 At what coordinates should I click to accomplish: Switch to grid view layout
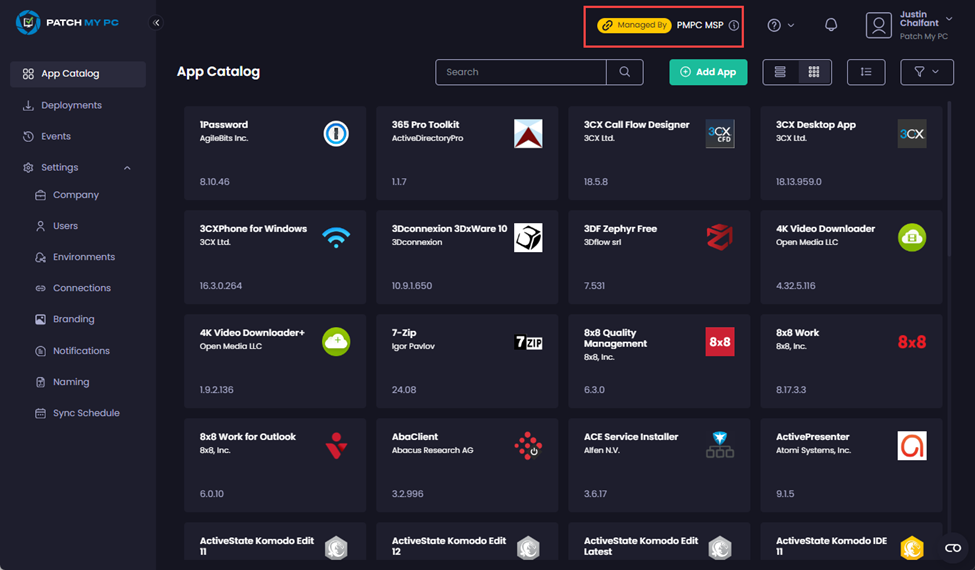[x=814, y=72]
